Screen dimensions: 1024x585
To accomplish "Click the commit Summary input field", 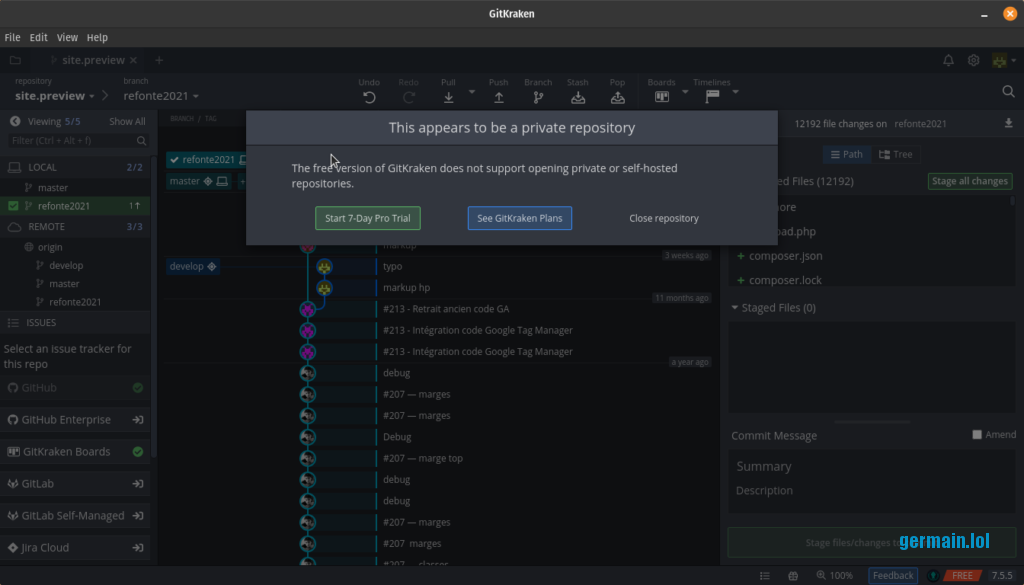I will (x=868, y=466).
